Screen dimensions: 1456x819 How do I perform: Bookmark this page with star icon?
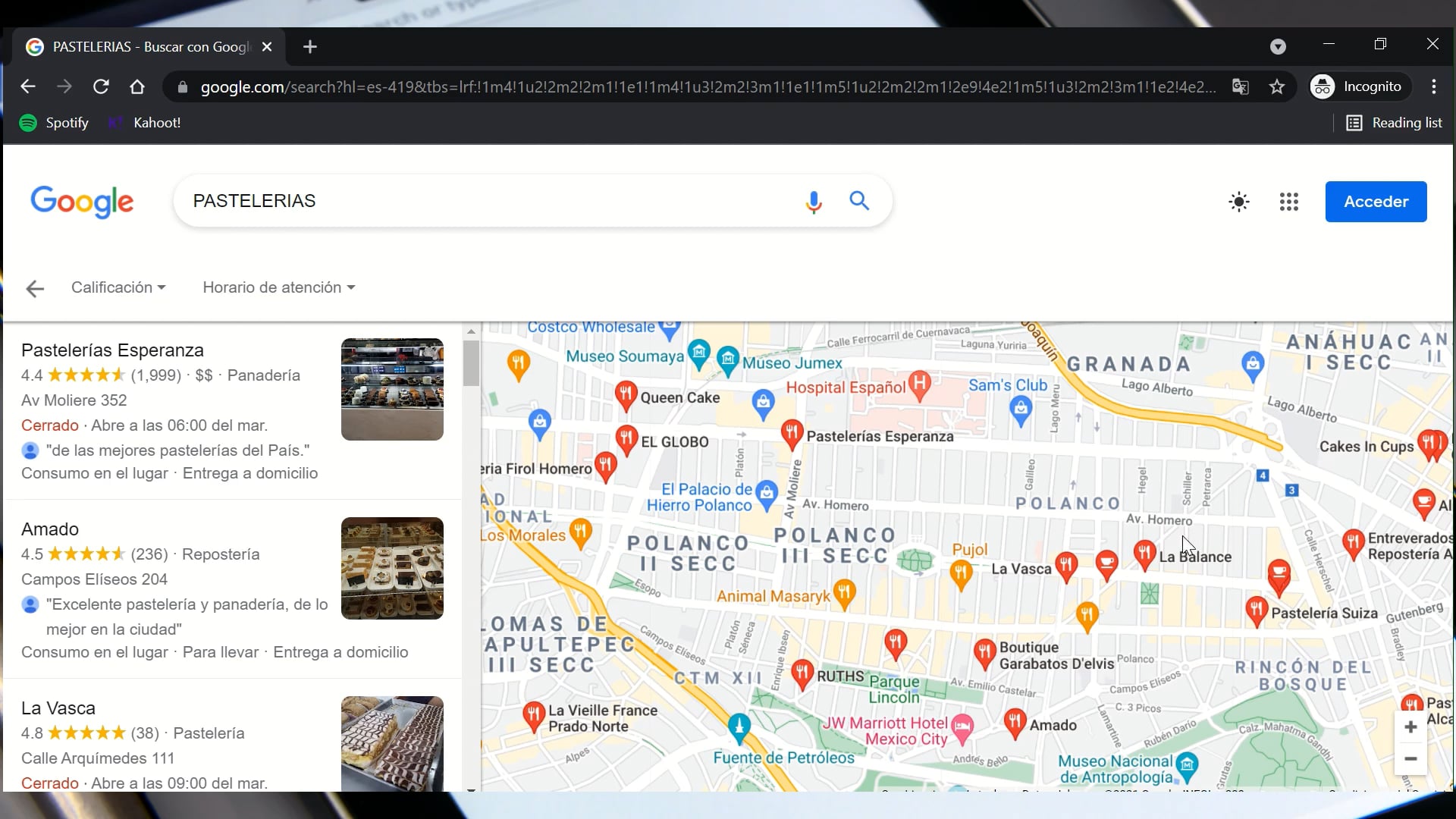click(1277, 87)
